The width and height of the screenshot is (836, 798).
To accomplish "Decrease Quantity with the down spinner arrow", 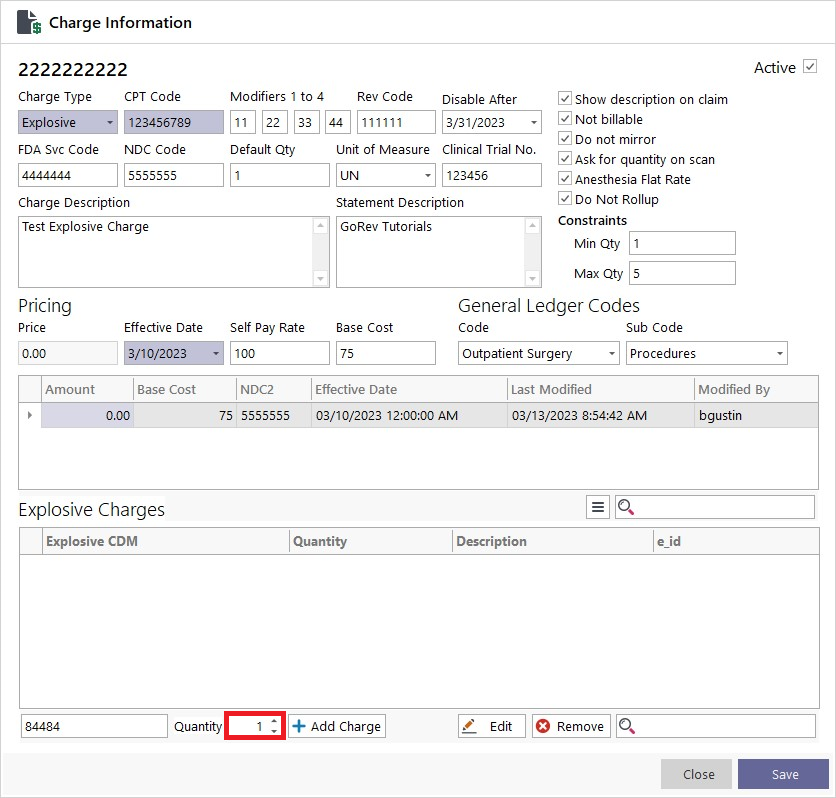I will point(274,731).
